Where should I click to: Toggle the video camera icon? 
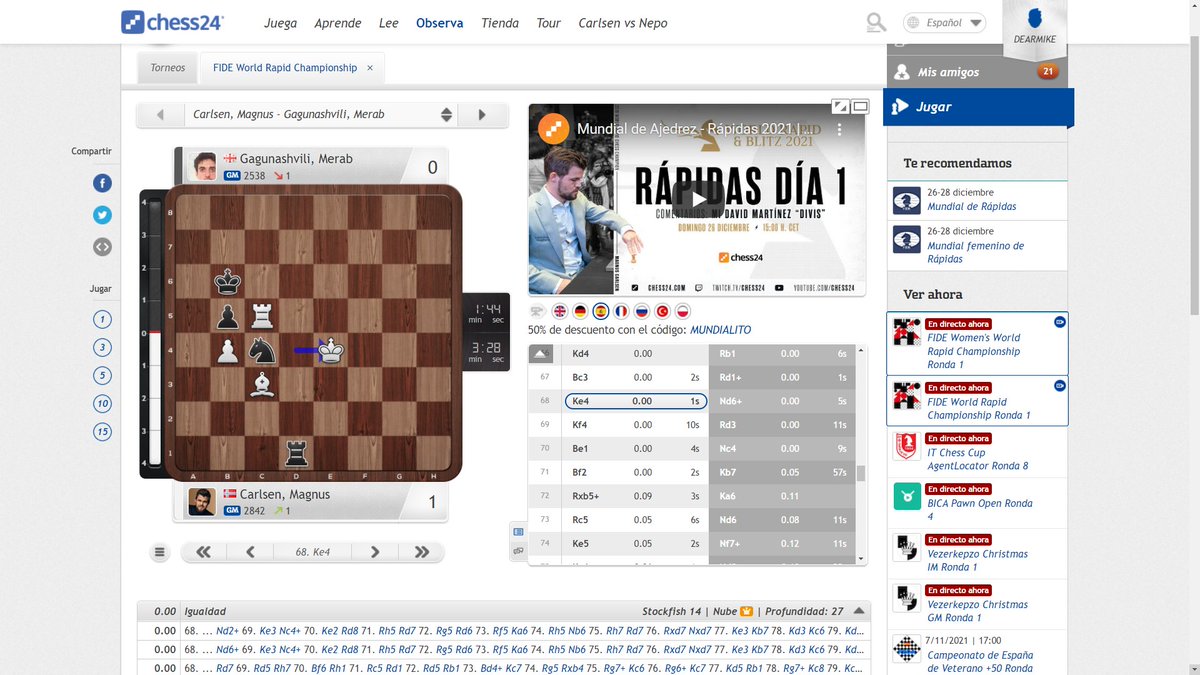(537, 311)
